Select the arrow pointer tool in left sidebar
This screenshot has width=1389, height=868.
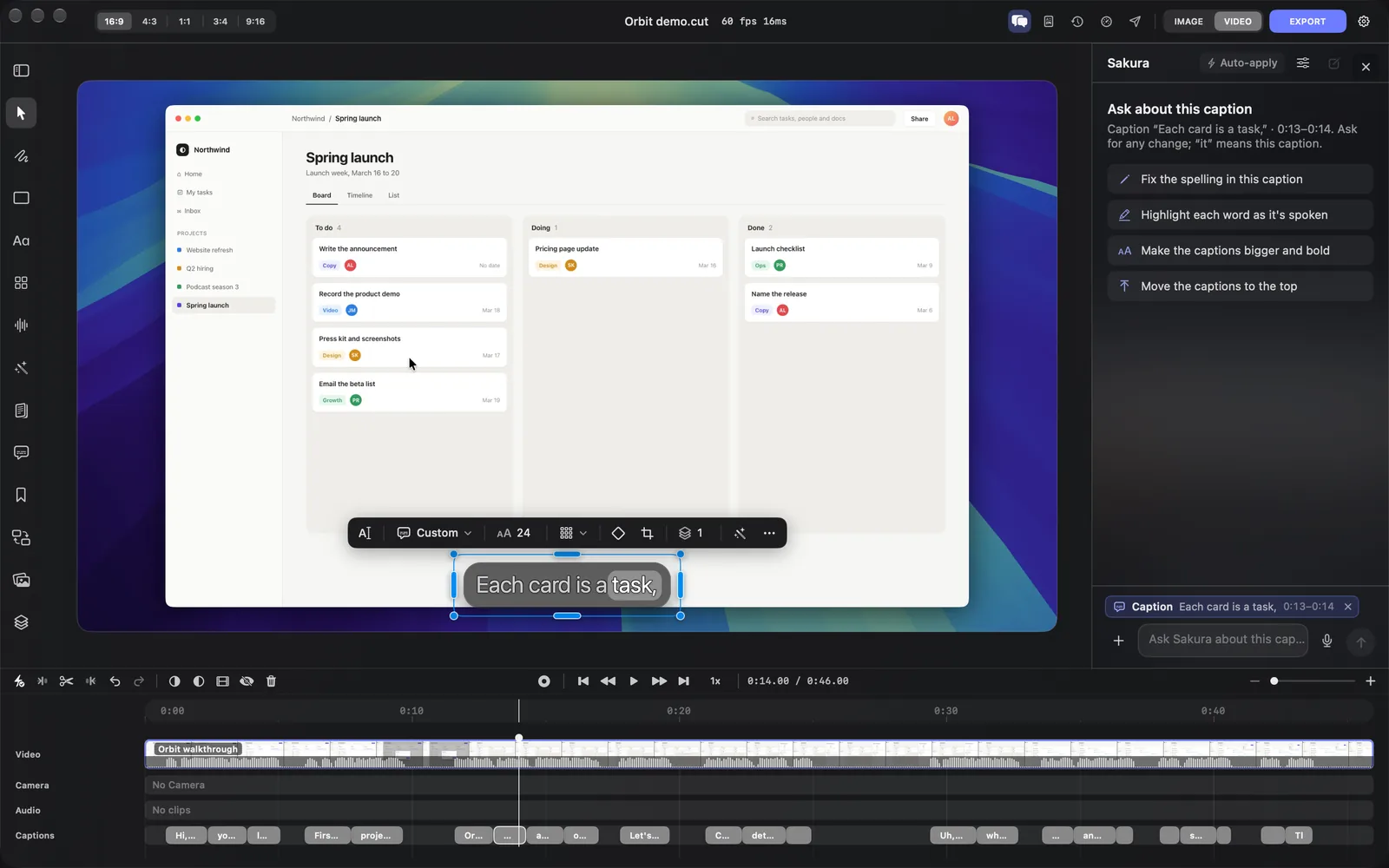tap(21, 113)
